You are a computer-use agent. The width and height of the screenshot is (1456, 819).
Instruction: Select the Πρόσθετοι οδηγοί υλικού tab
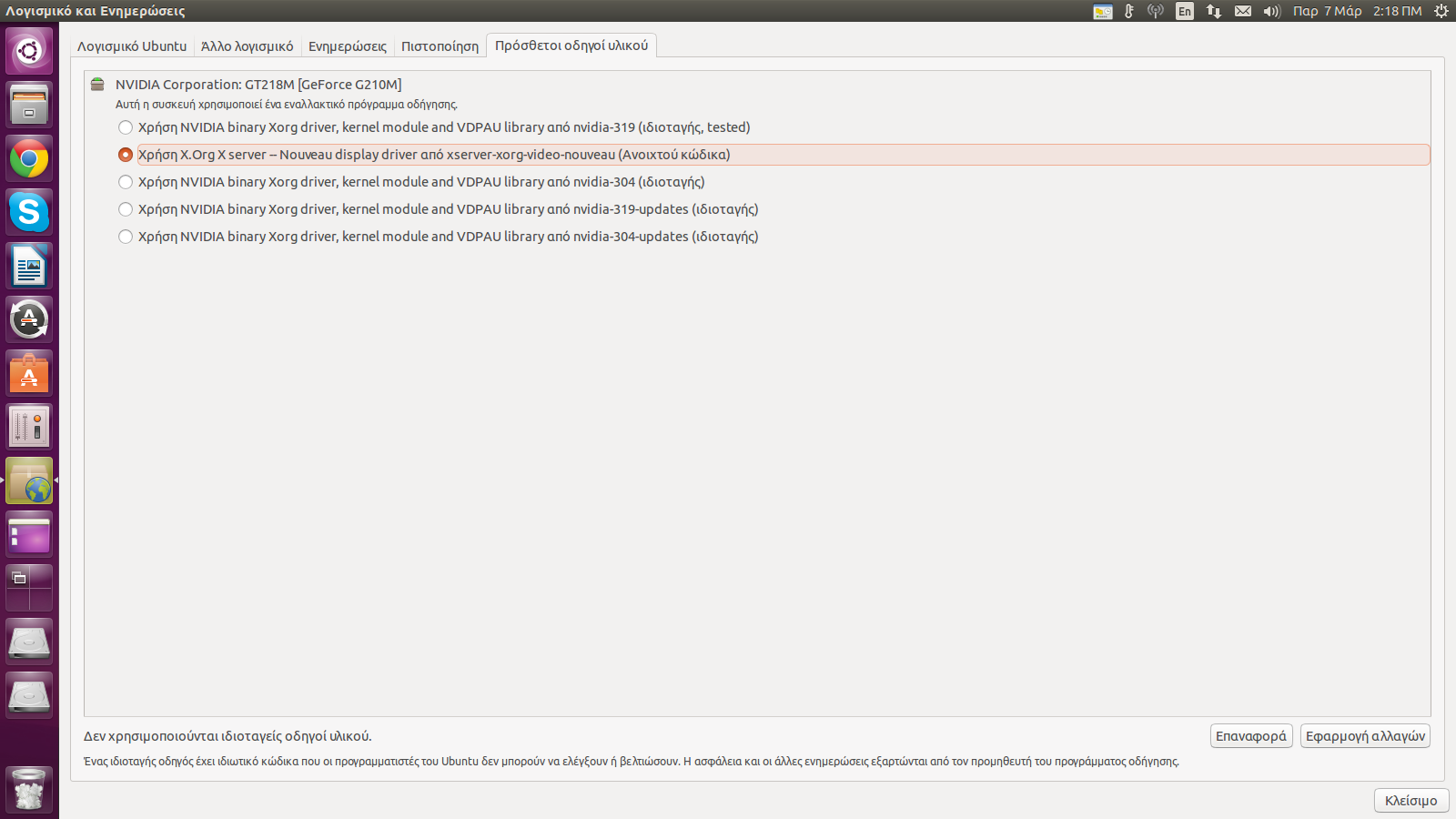[571, 45]
